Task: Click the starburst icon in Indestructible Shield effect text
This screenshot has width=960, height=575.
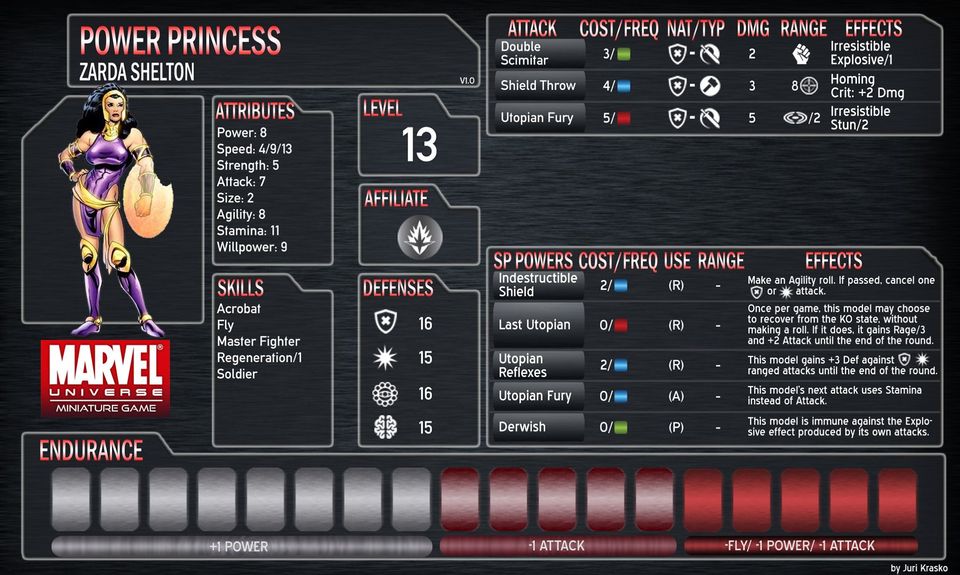Action: pyautogui.click(x=786, y=292)
